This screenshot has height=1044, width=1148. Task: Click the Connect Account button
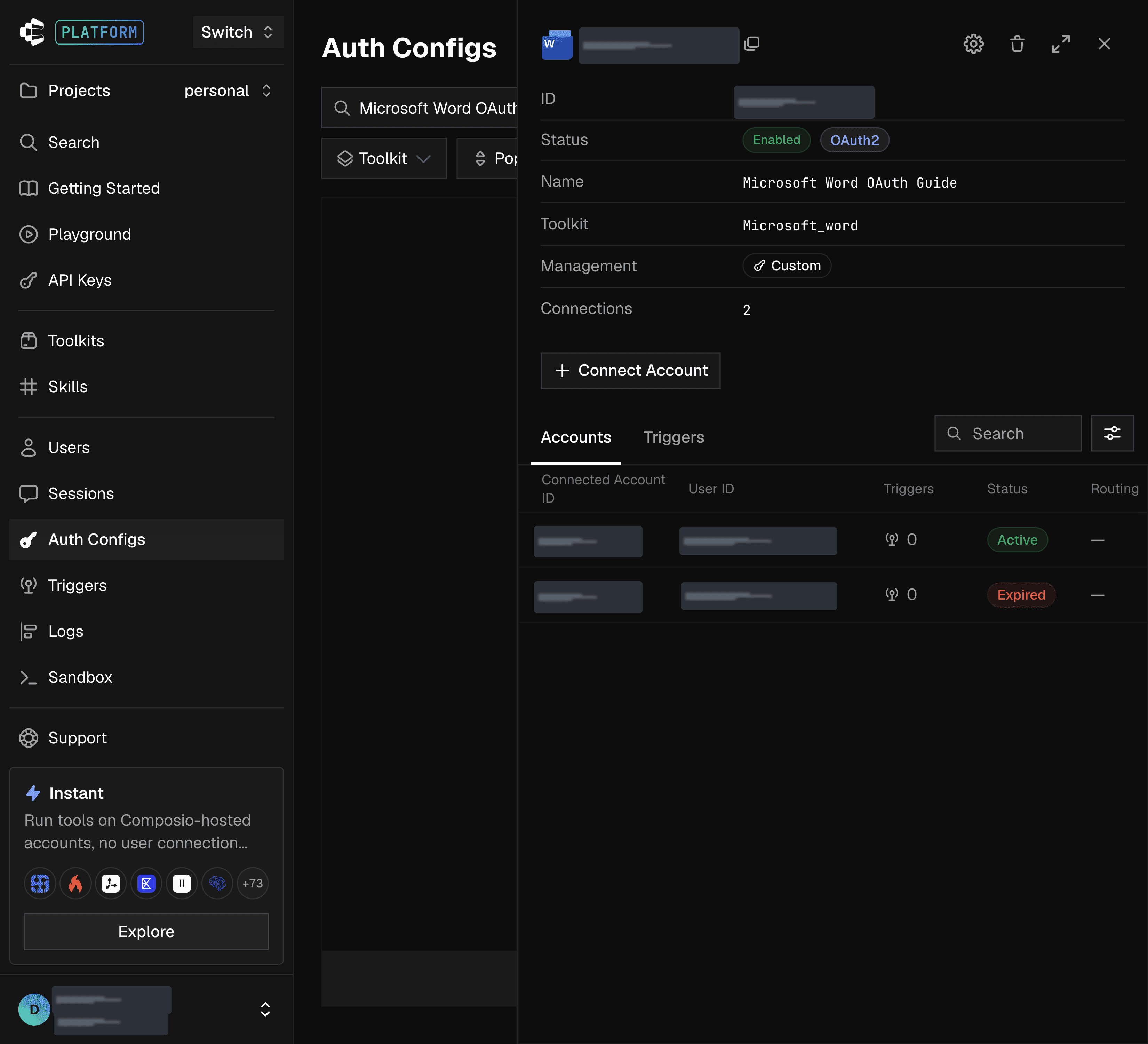630,370
